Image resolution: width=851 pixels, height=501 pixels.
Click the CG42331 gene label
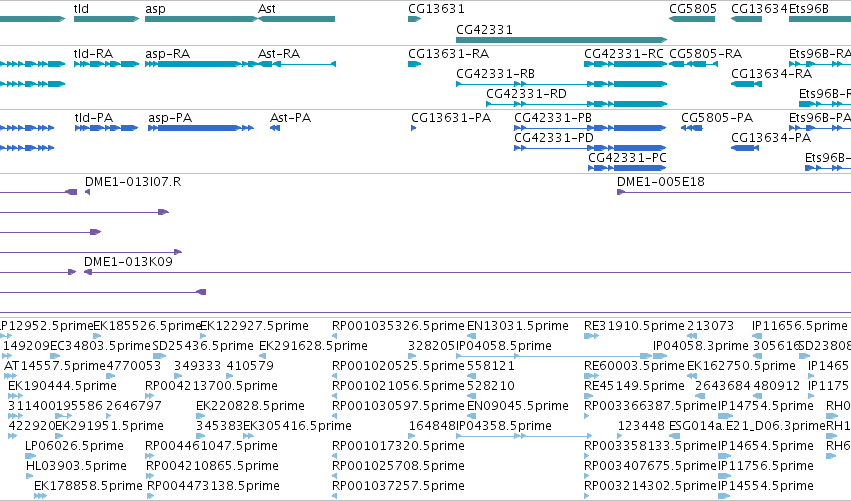[484, 29]
